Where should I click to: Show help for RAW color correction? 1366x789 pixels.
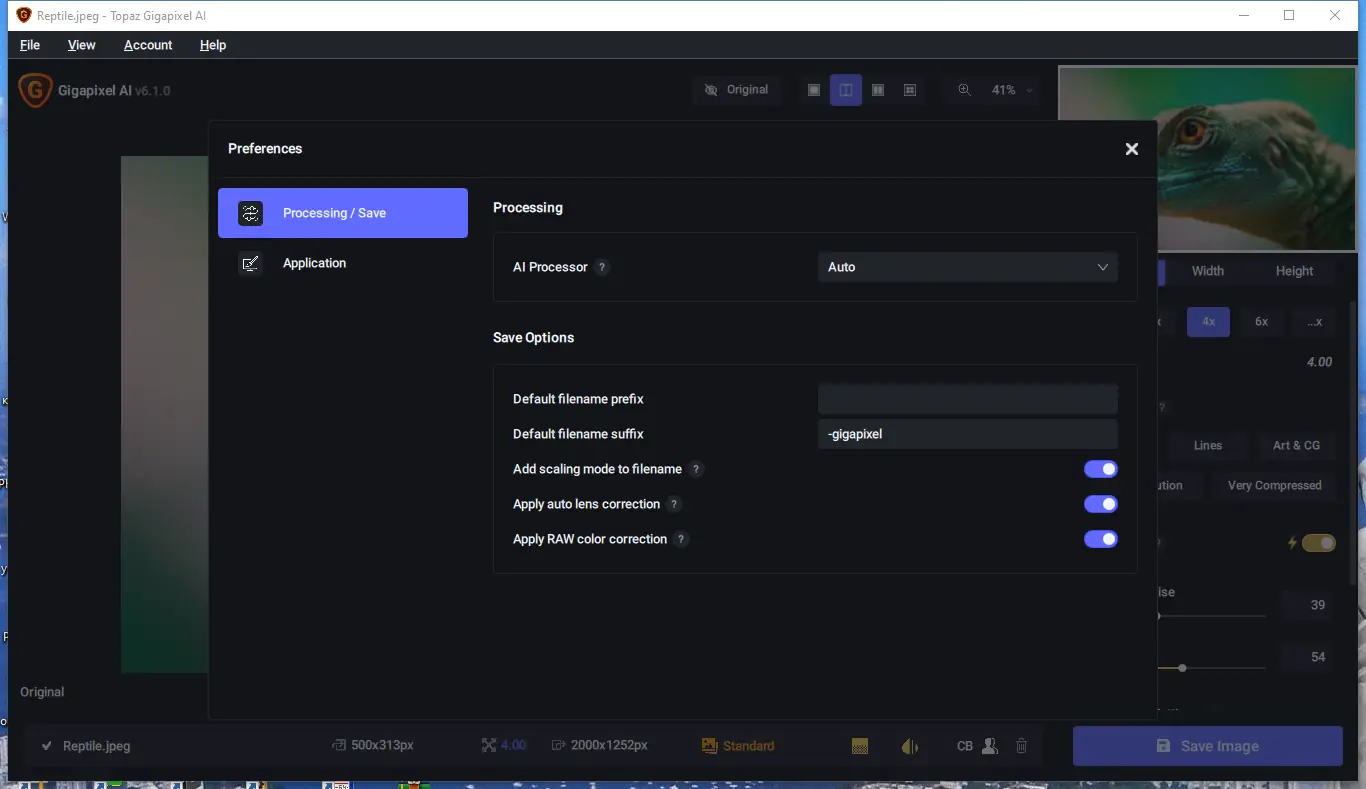(682, 539)
